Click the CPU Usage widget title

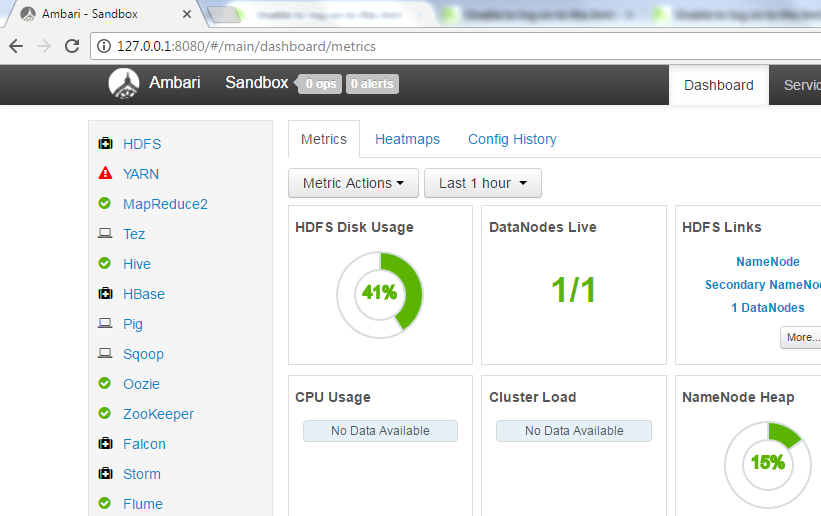point(333,397)
